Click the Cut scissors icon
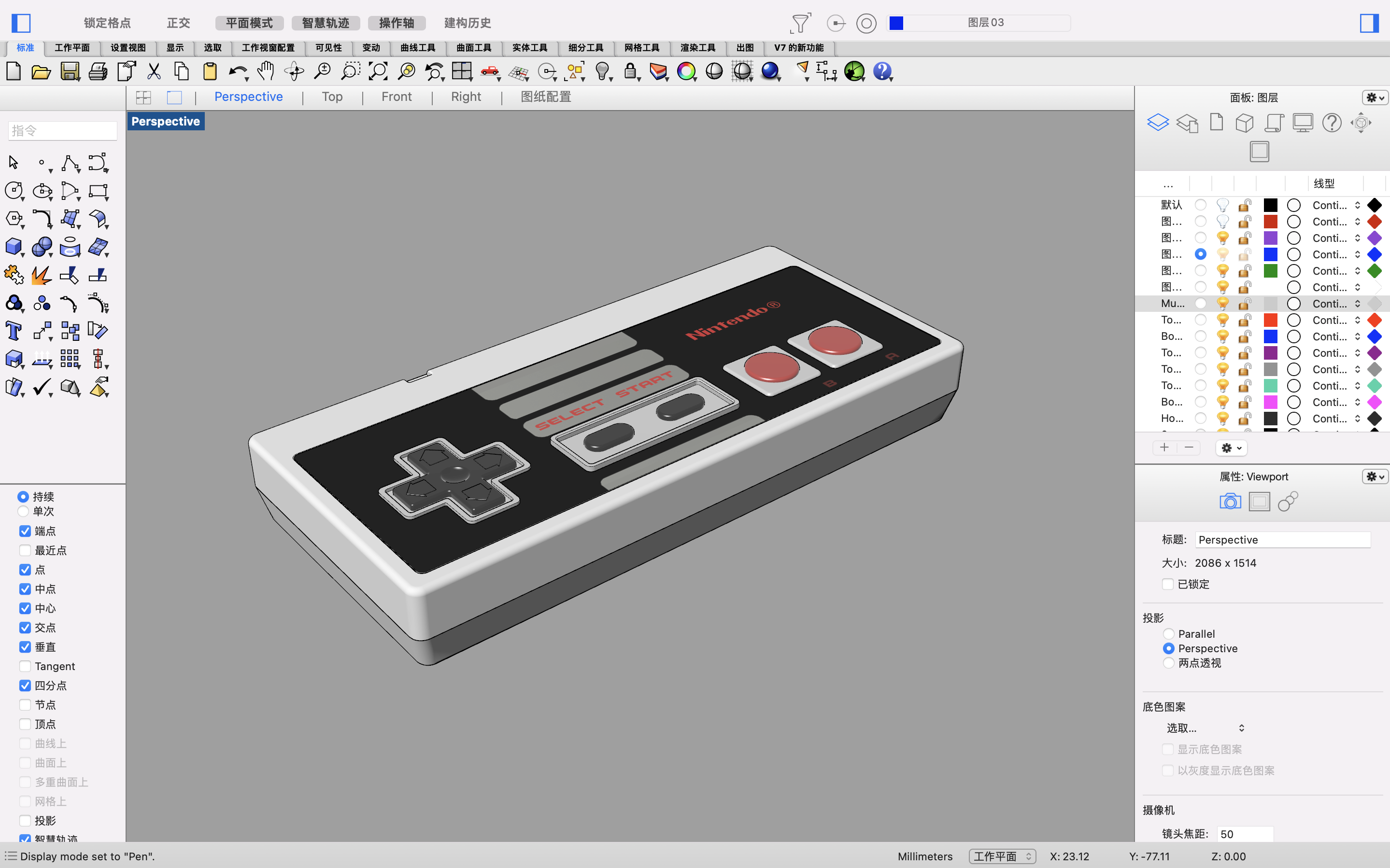 point(154,71)
